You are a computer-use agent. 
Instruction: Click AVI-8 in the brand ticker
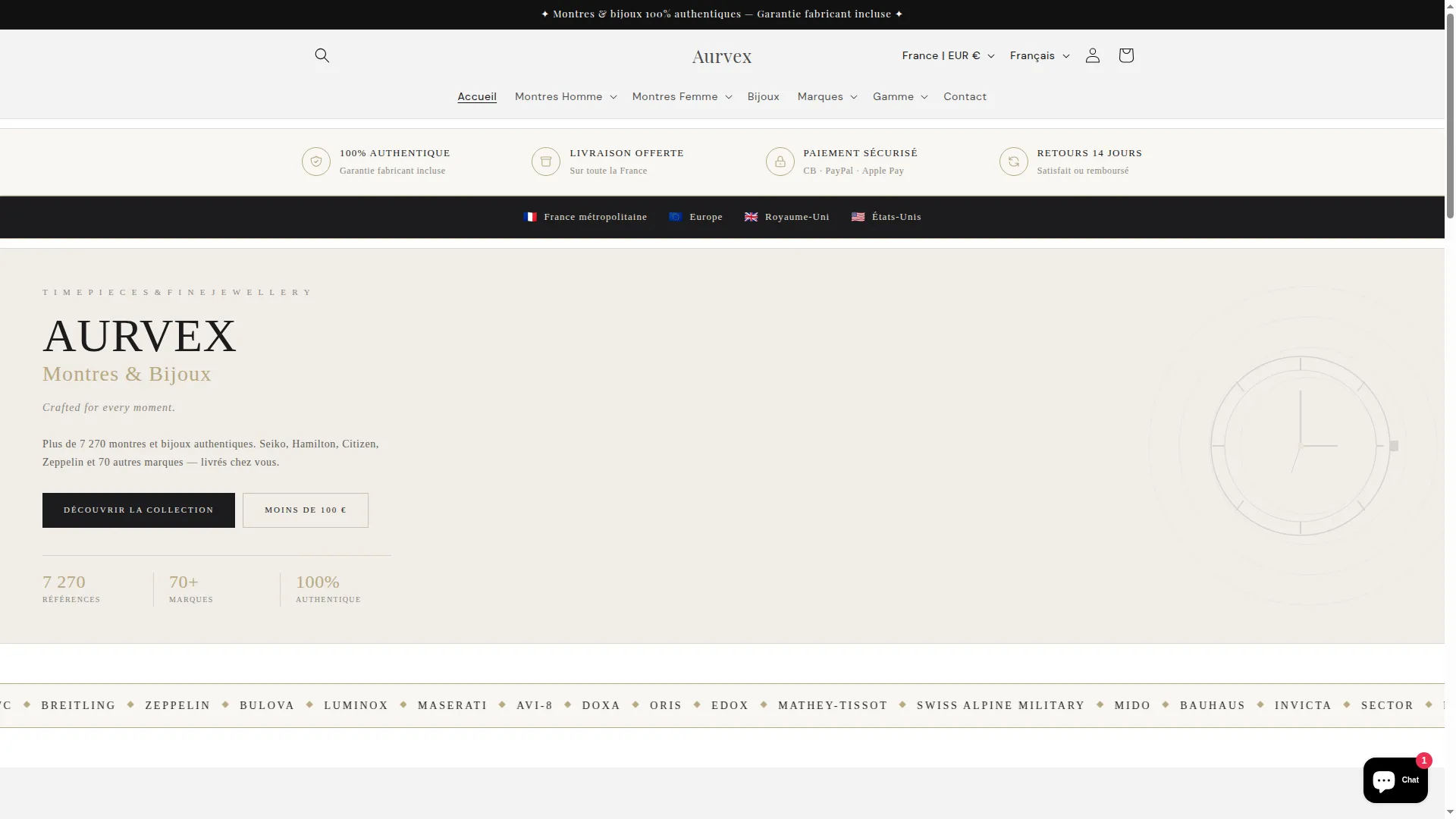[x=535, y=705]
